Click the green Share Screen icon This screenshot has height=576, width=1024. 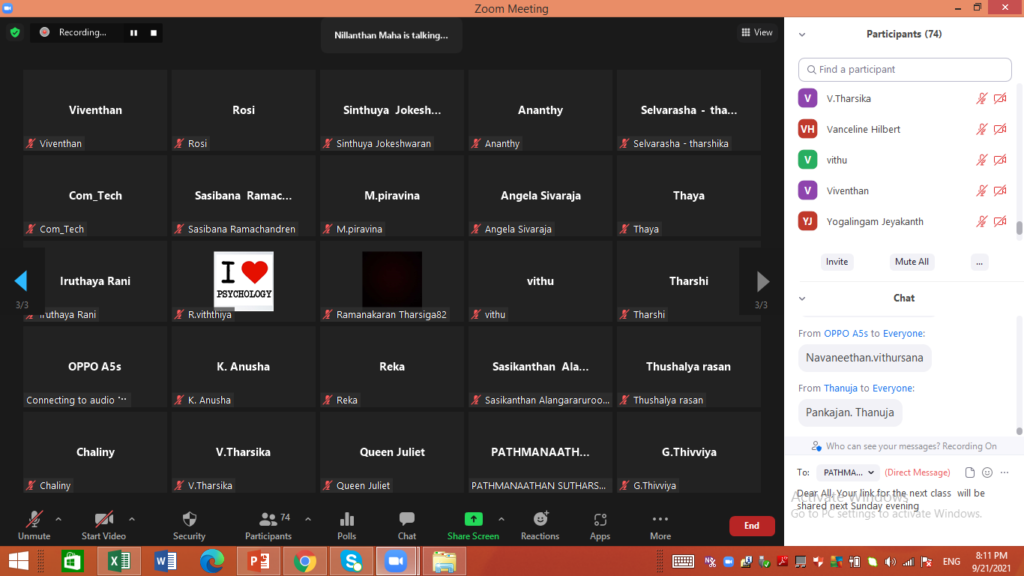click(473, 519)
